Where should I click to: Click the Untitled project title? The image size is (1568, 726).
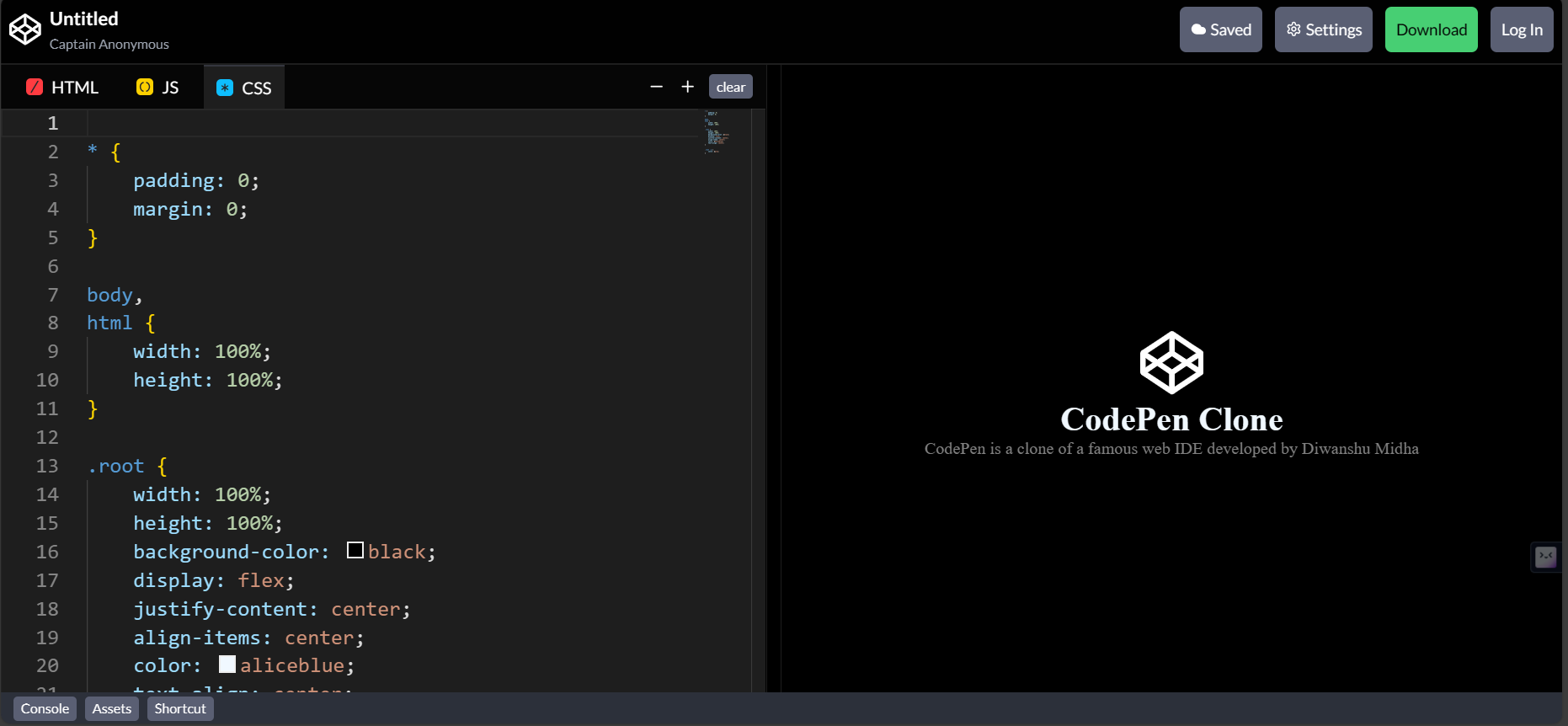84,19
